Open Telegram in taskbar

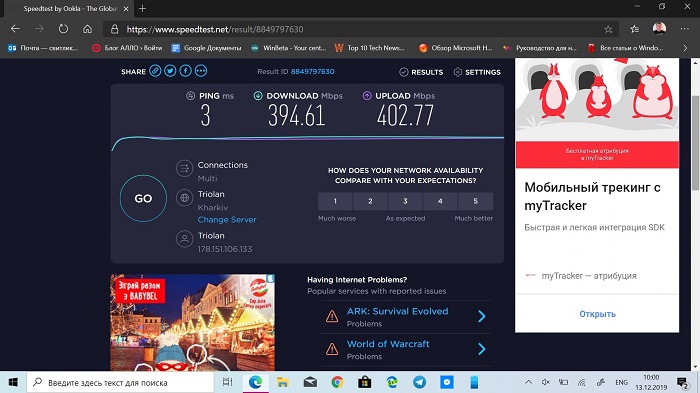[x=419, y=382]
